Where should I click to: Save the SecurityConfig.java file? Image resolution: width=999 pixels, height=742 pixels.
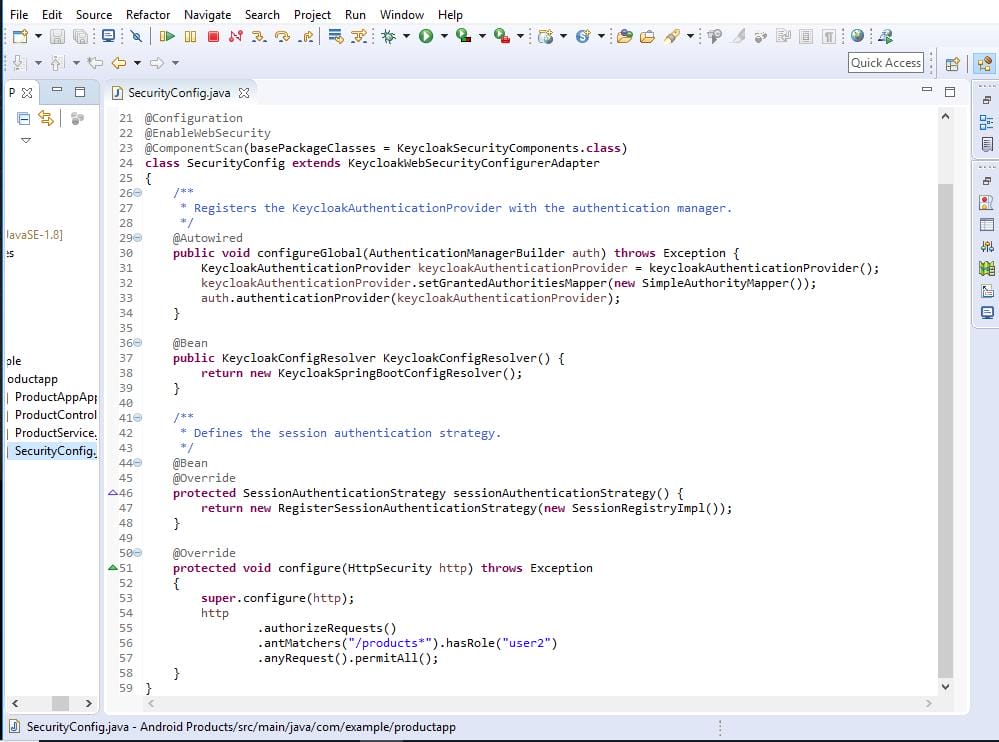point(58,37)
